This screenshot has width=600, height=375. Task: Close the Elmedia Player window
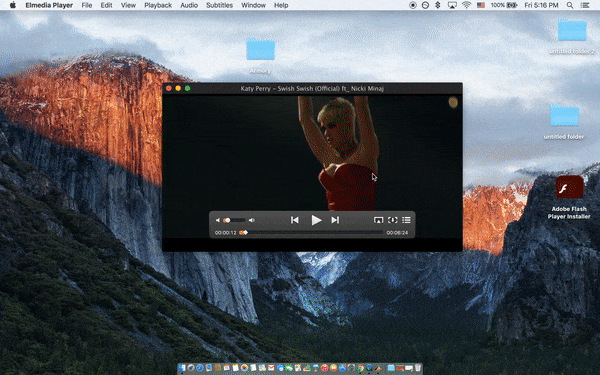coord(169,88)
